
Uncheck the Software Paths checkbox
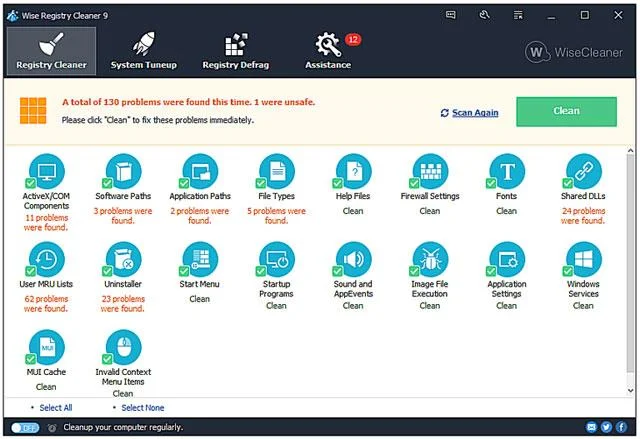pyautogui.click(x=107, y=183)
